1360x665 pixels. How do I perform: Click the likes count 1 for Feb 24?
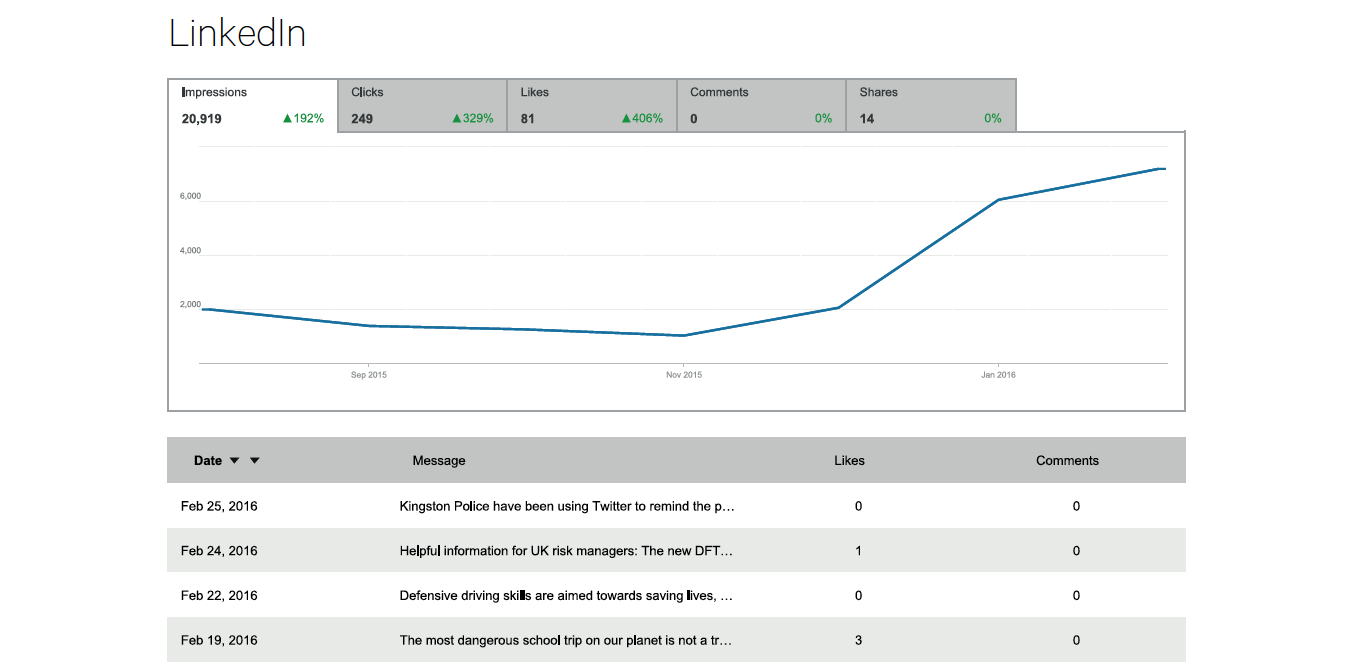click(858, 551)
